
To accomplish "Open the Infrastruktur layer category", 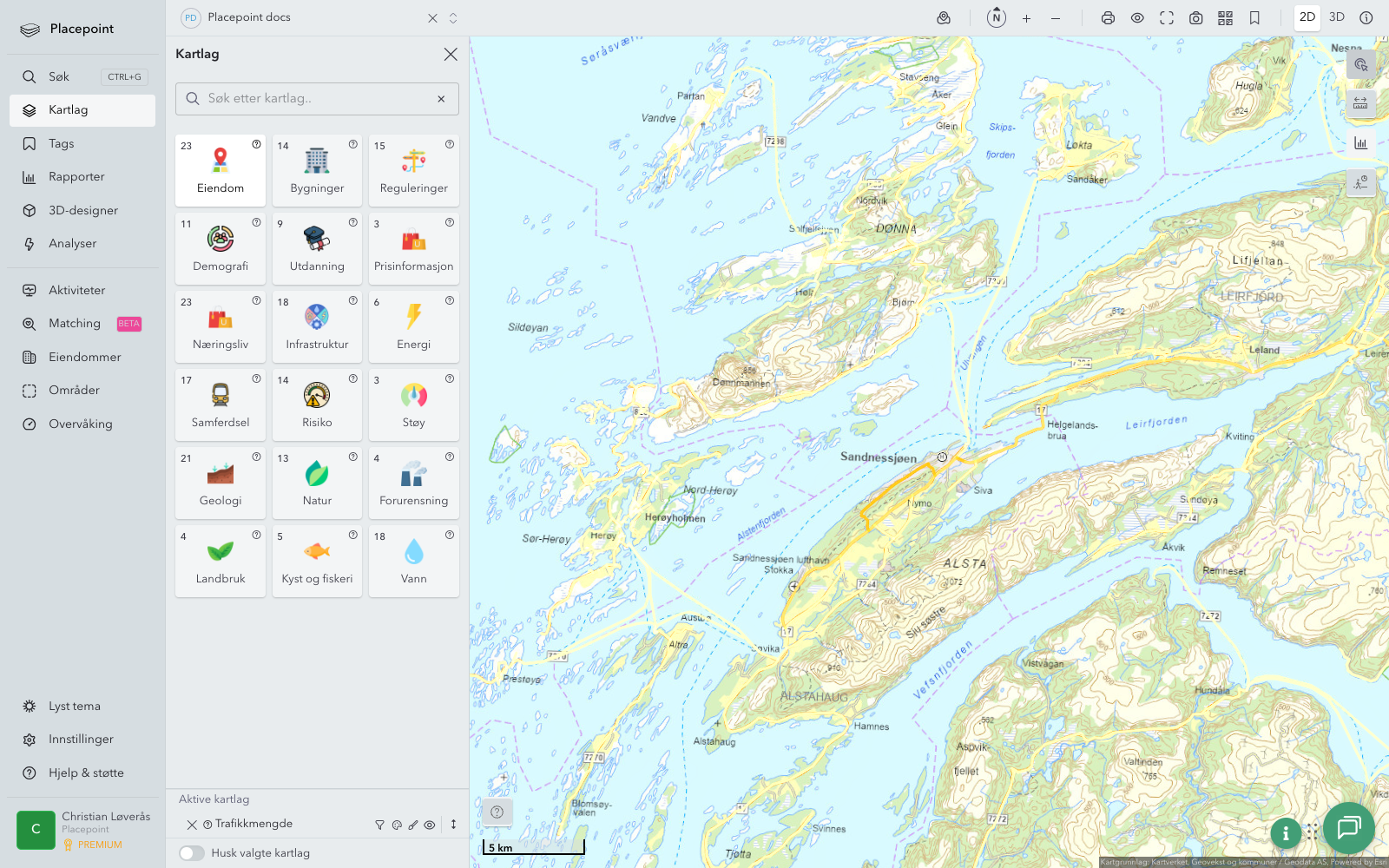I will click(x=317, y=326).
